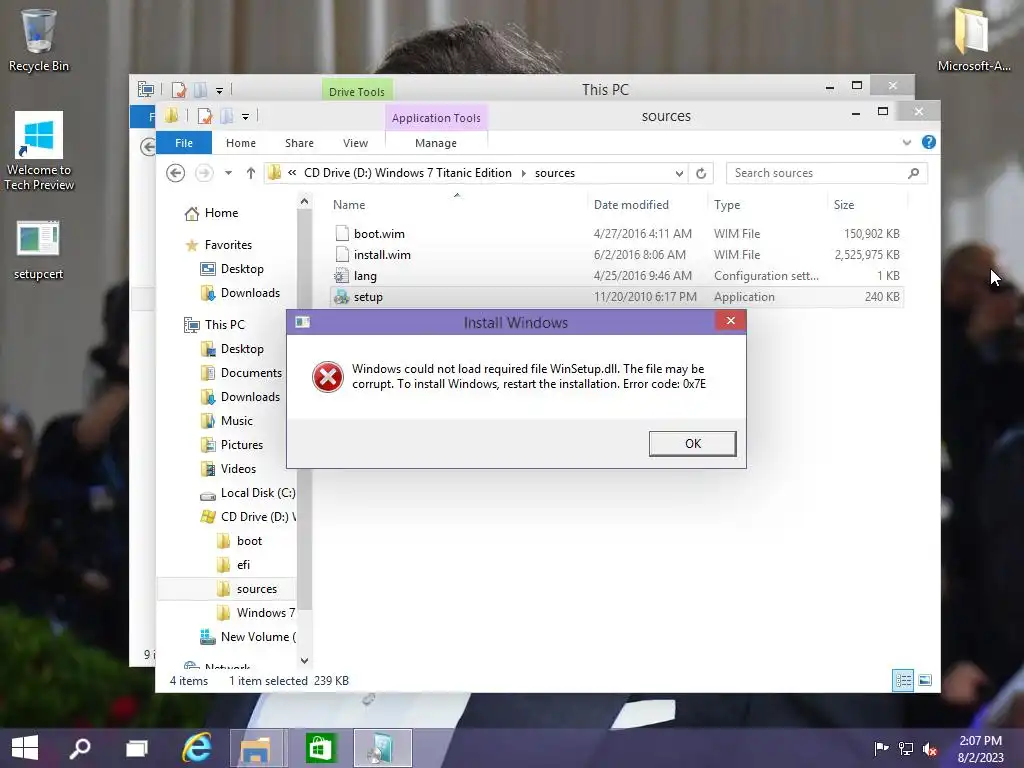Switch to the Home ribbon tab

point(241,143)
